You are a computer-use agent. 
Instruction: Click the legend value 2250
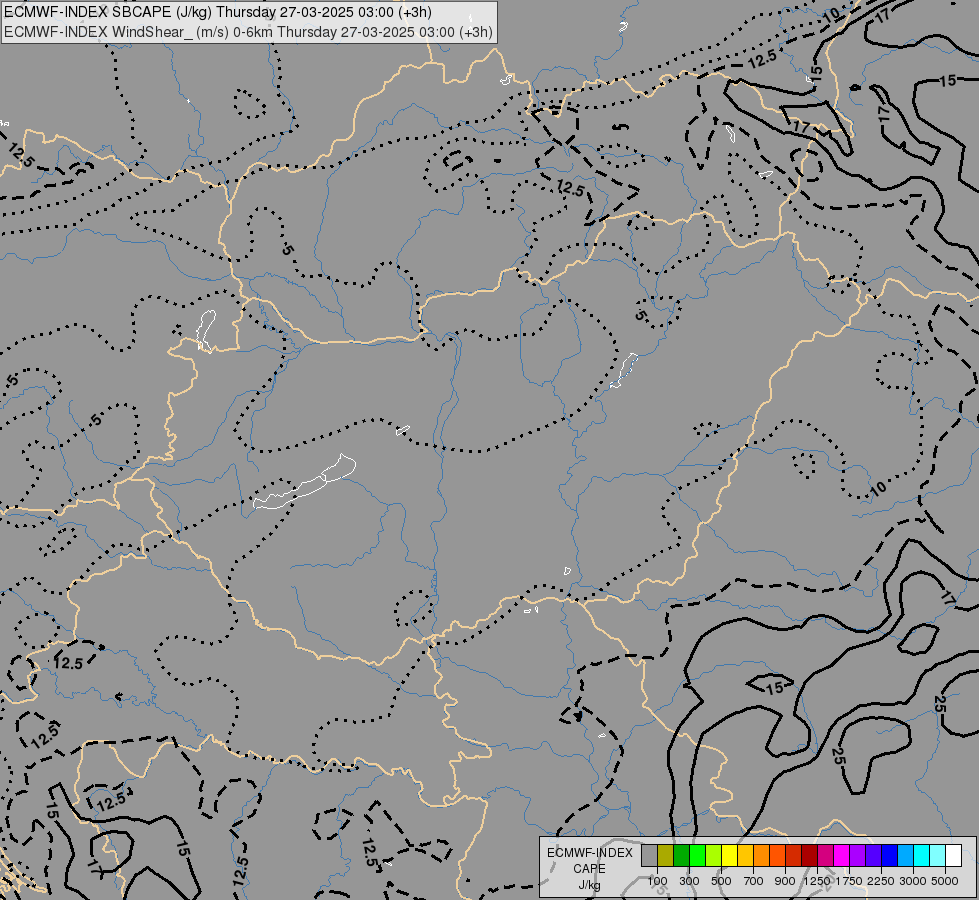pos(881,881)
